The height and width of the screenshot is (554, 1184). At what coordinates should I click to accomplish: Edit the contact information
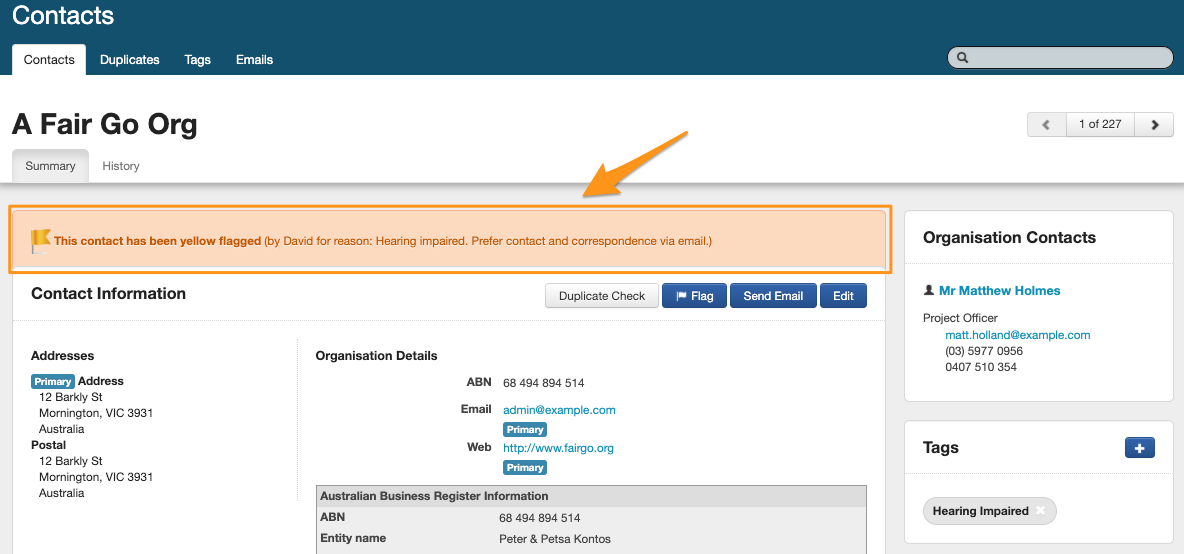tap(843, 296)
